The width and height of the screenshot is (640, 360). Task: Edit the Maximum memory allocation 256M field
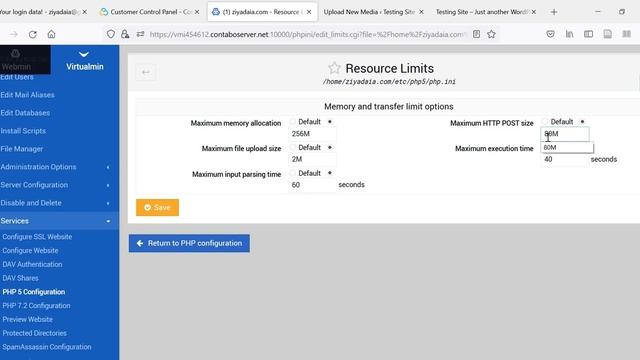click(312, 133)
